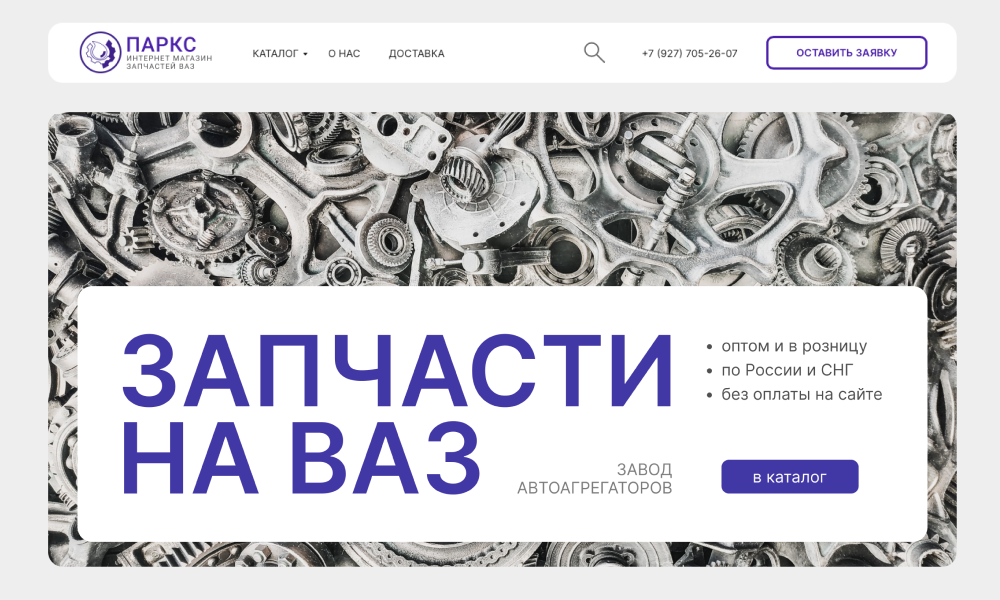Click the ПАРКС gear logo icon
Screen dimensions: 1000x600
coord(99,53)
